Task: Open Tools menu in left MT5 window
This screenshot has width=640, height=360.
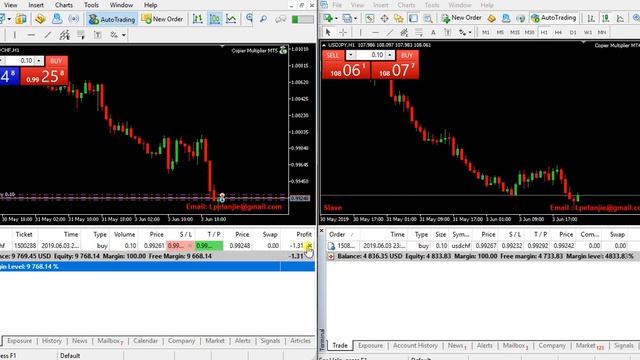Action: pos(91,5)
